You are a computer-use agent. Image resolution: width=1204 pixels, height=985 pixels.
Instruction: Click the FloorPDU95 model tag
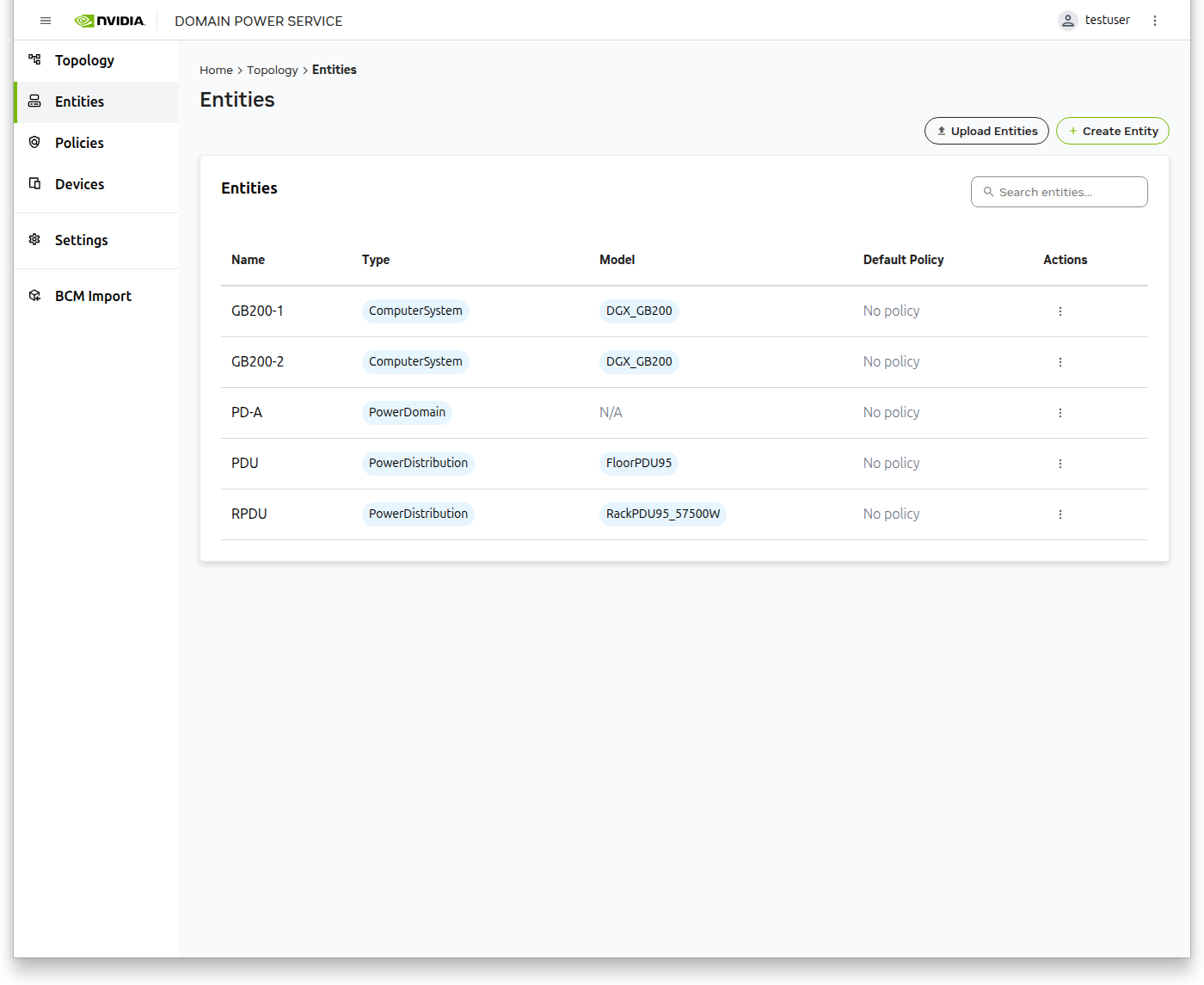click(639, 463)
